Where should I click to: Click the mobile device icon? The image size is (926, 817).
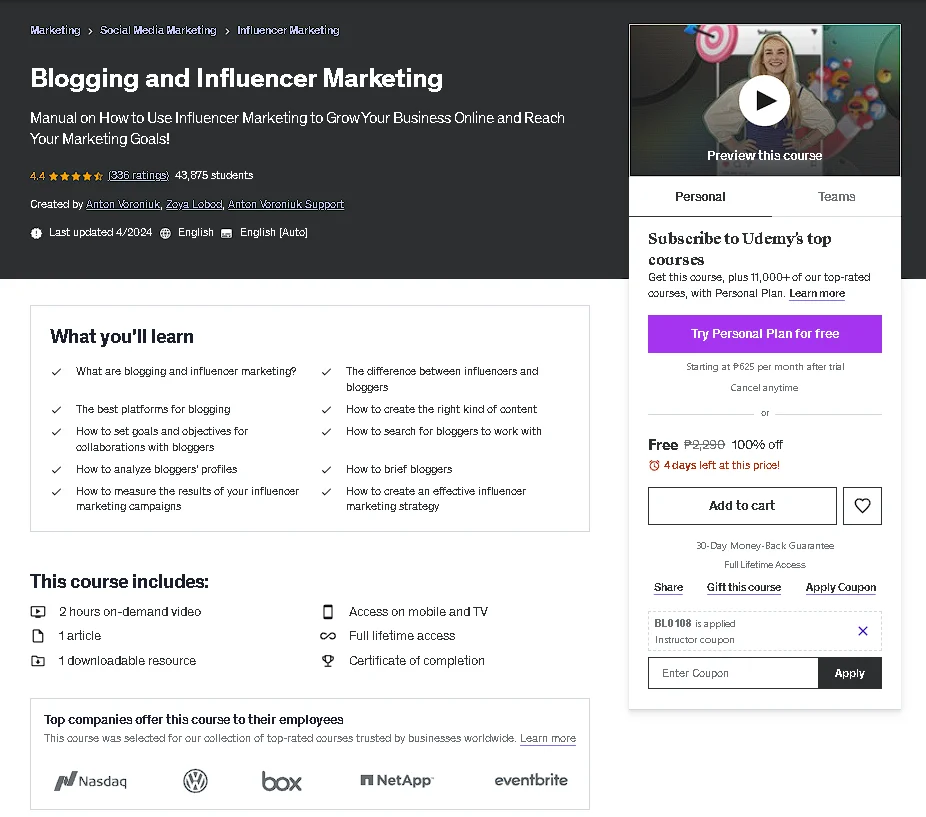(328, 612)
